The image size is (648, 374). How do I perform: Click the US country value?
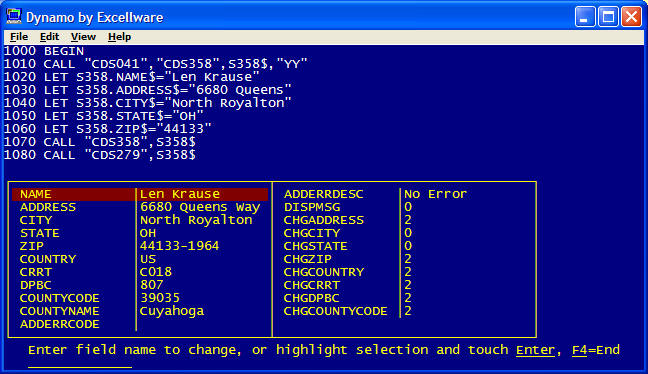coord(148,259)
